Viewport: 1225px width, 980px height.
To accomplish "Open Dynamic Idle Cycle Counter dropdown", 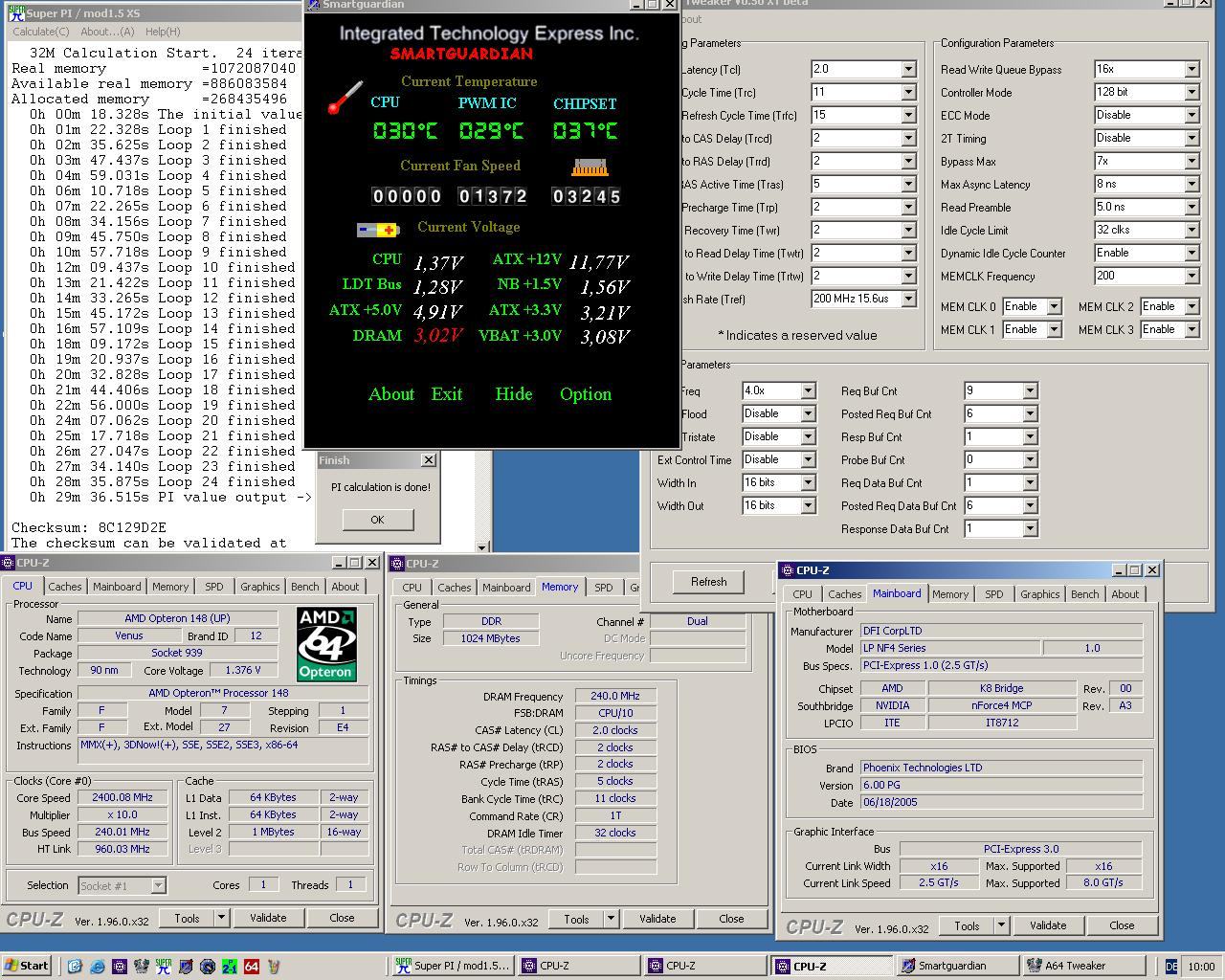I will tap(1192, 253).
